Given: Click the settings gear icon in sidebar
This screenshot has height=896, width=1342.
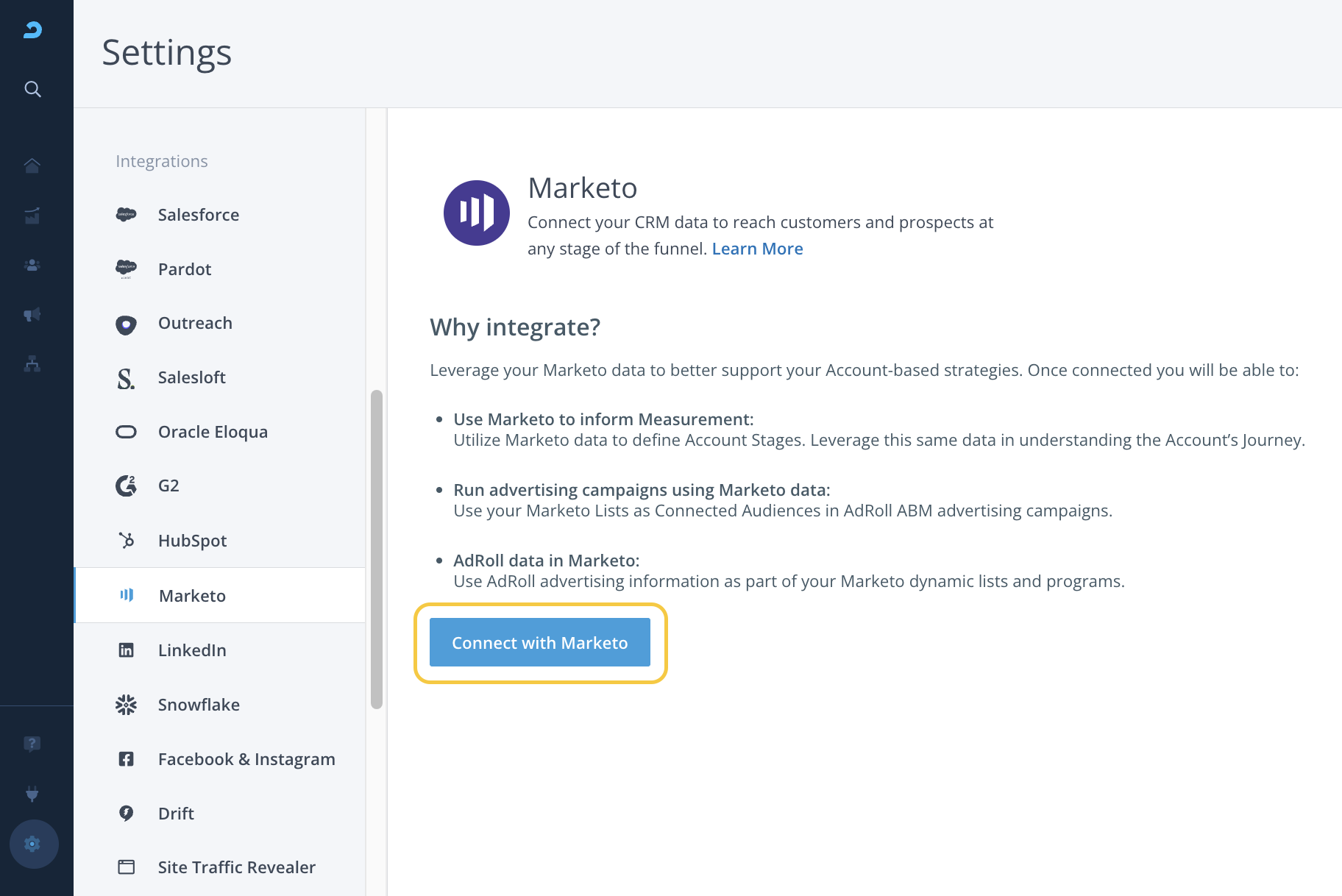Looking at the screenshot, I should pos(34,844).
